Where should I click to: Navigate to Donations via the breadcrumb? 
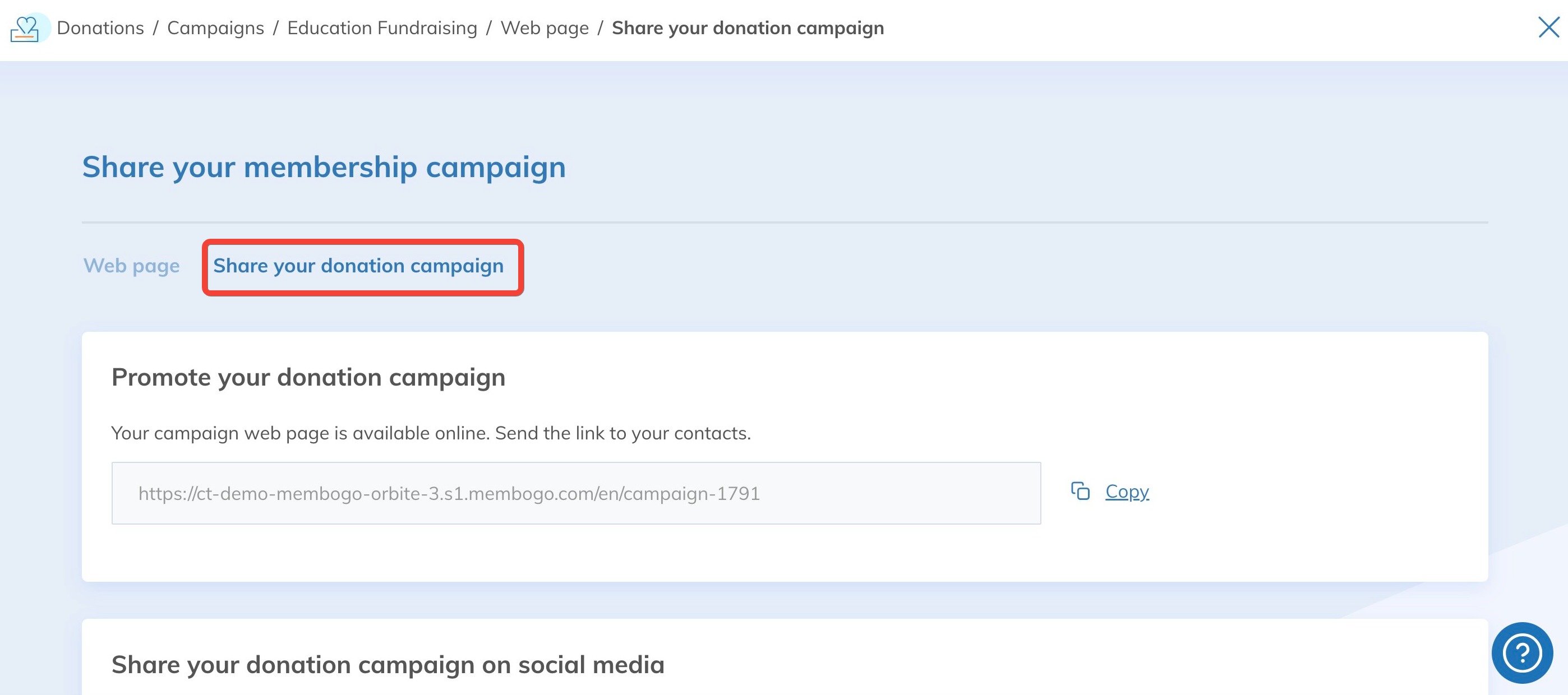[x=100, y=28]
